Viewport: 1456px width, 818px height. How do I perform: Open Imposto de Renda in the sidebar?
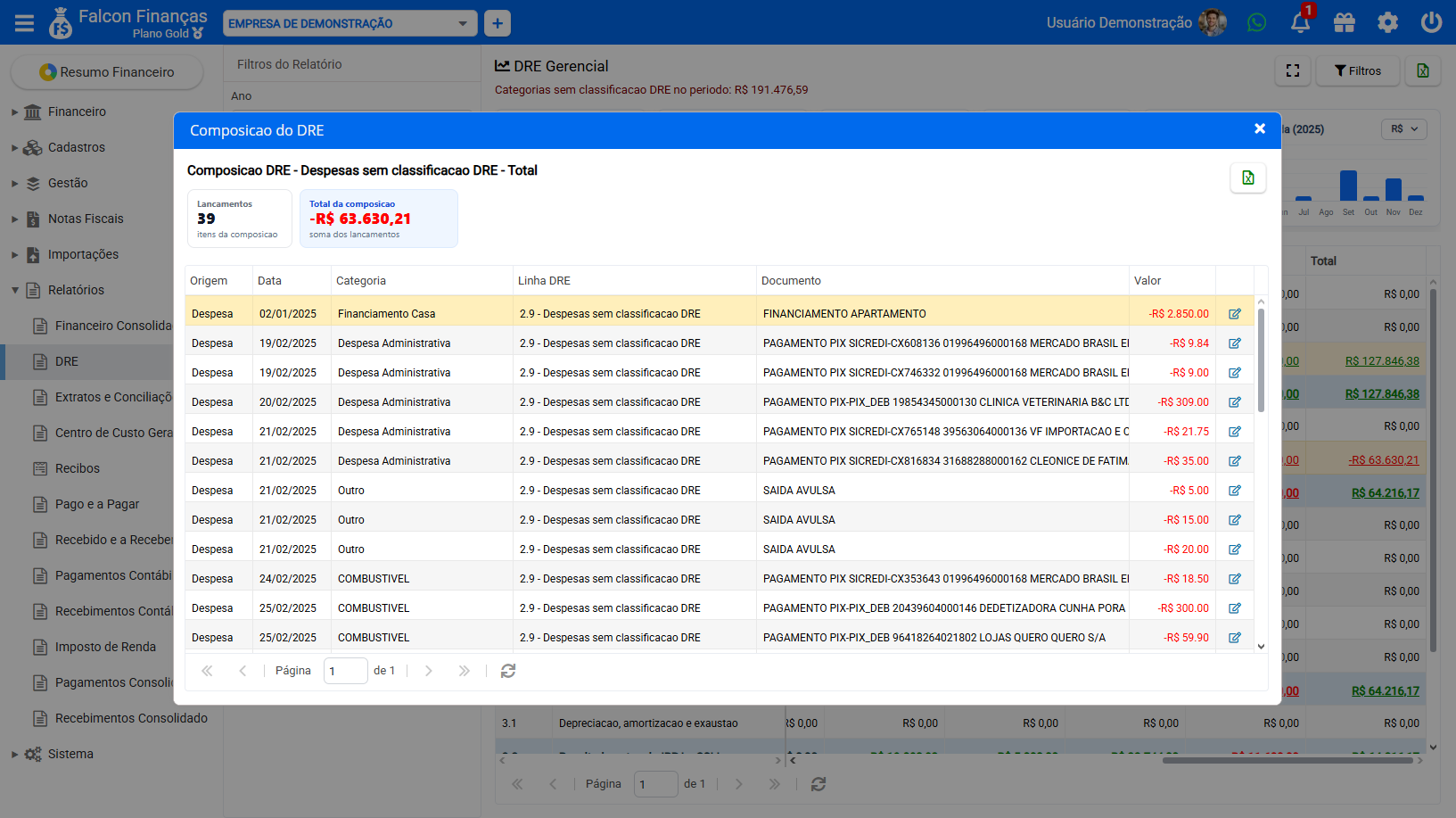coord(105,647)
